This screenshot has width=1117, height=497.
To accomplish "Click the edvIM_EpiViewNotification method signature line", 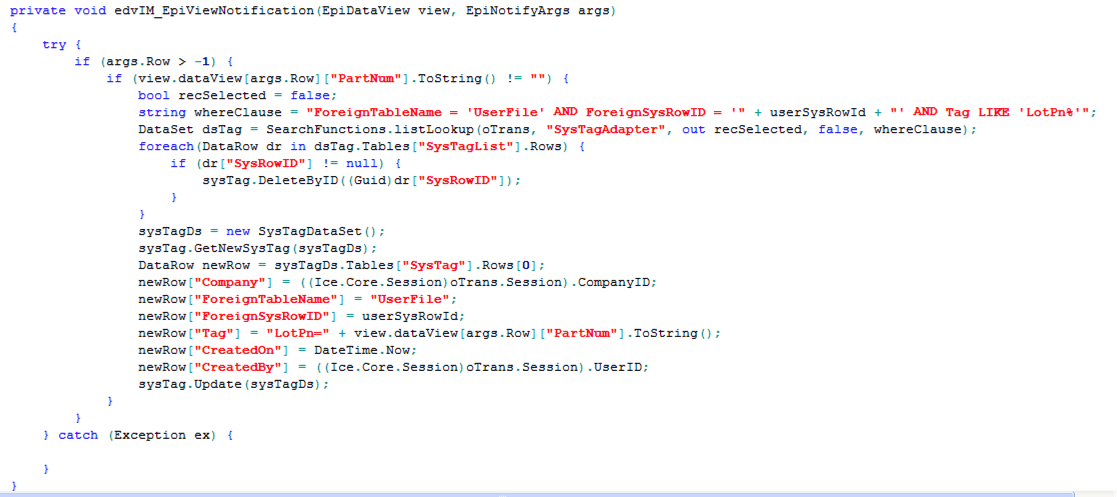I will tap(314, 11).
